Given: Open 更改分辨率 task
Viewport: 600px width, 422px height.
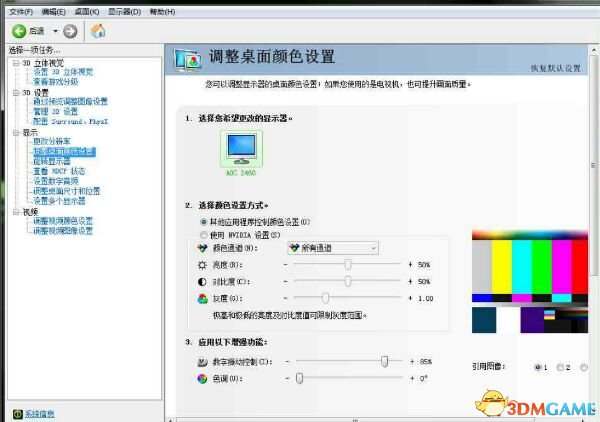Looking at the screenshot, I should click(52, 141).
